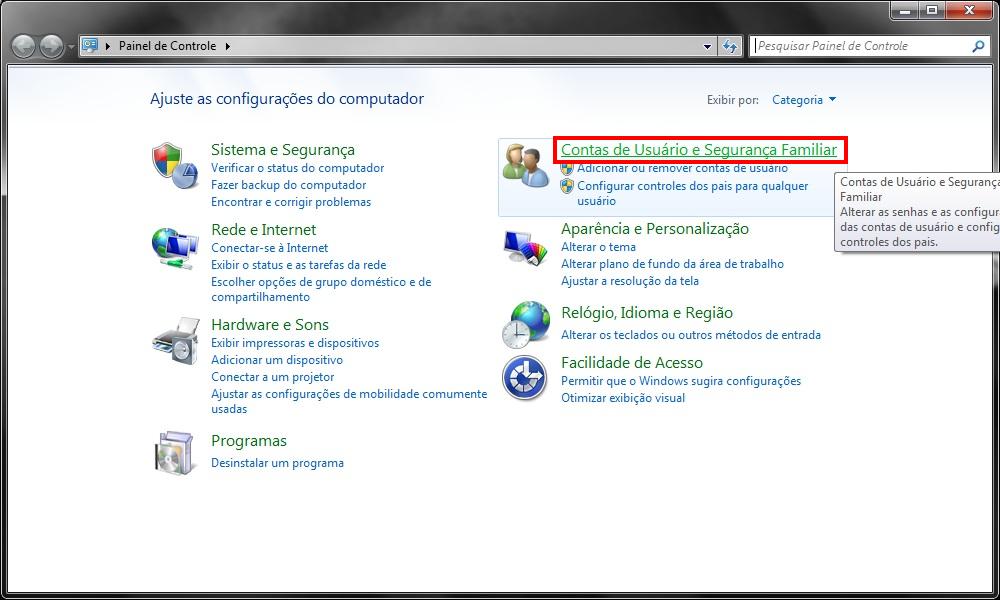This screenshot has width=1000, height=600.
Task: Open Aparência e Personalização category
Action: coord(654,229)
